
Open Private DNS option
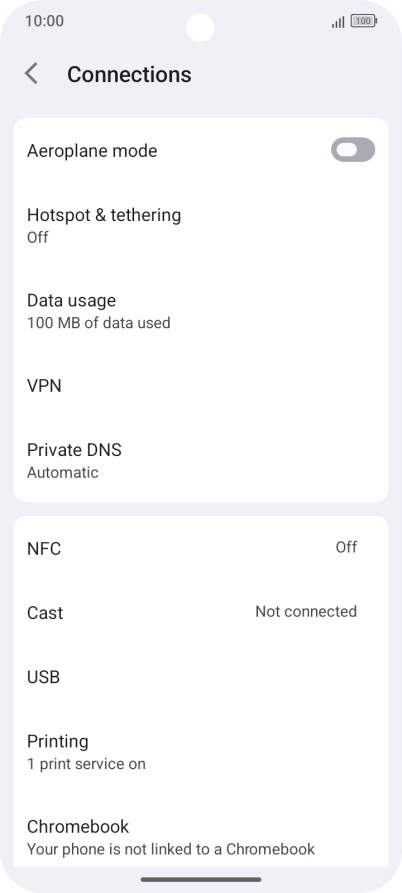coord(201,461)
